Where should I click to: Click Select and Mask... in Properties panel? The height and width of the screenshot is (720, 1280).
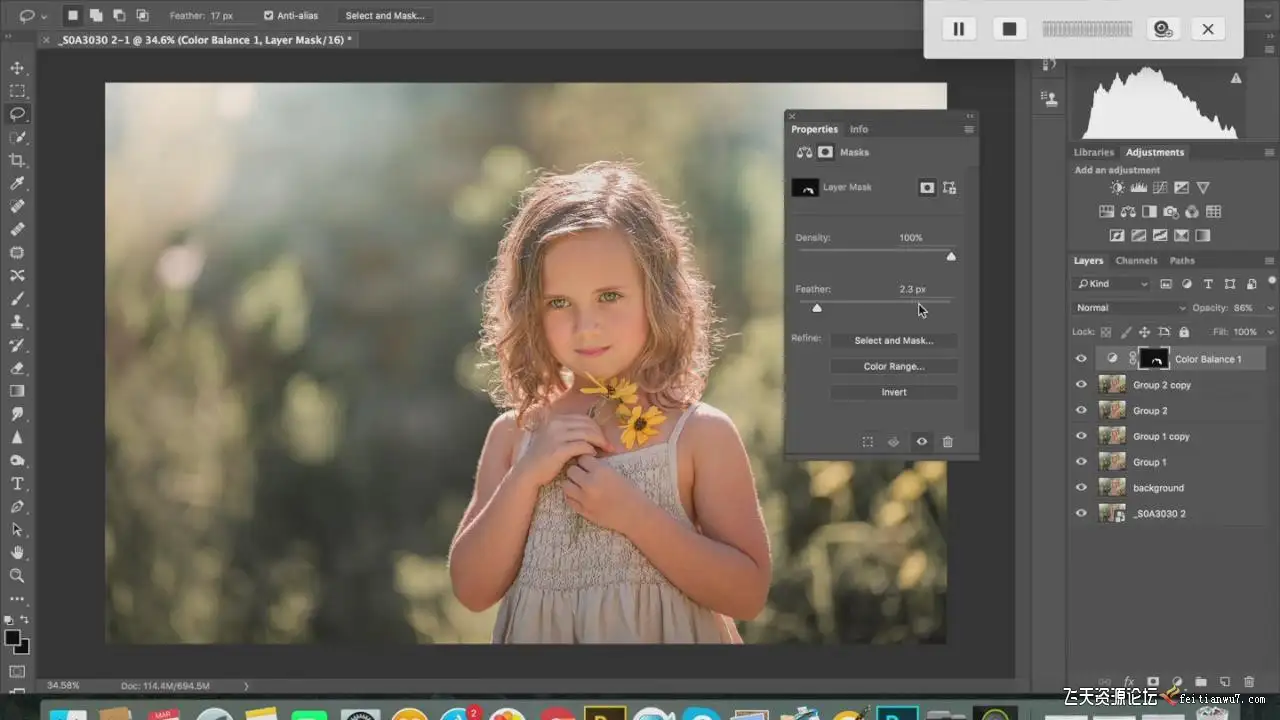pyautogui.click(x=894, y=341)
